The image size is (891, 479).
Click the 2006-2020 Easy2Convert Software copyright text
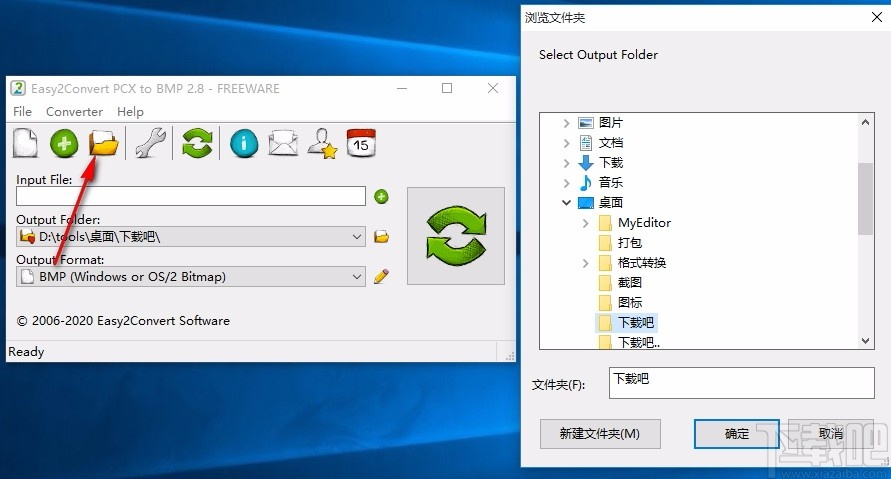[x=123, y=320]
